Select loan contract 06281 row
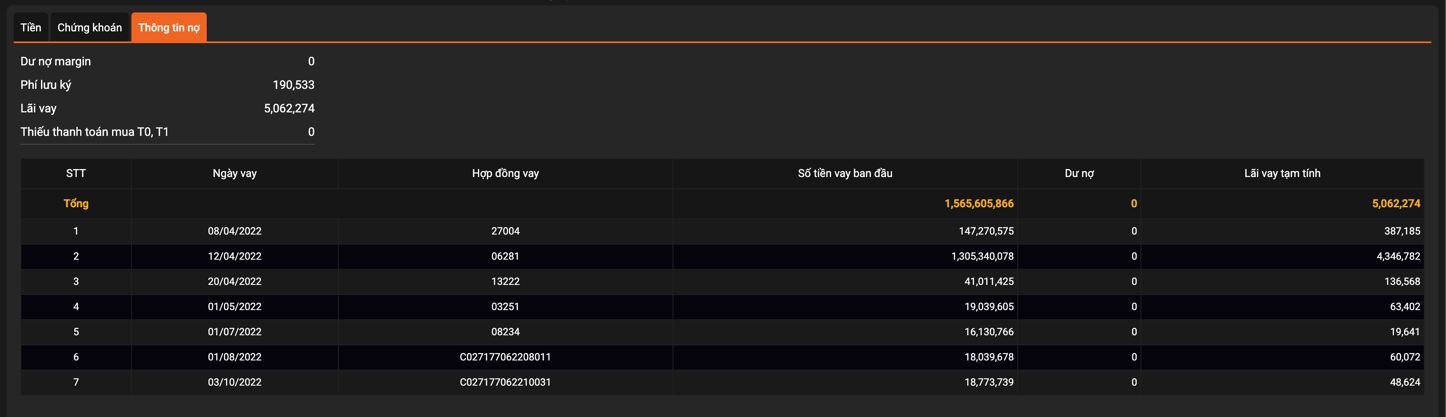 tap(505, 256)
